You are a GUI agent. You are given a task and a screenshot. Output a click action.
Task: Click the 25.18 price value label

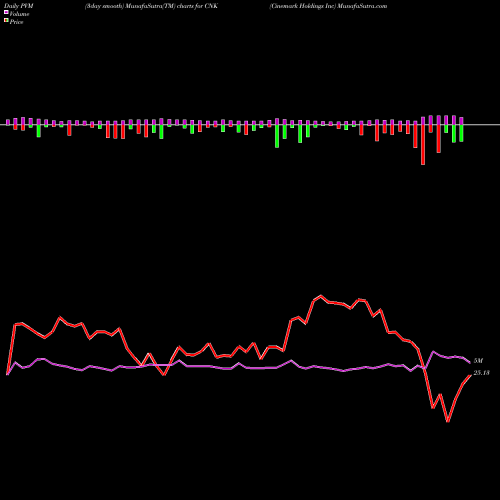point(481,373)
